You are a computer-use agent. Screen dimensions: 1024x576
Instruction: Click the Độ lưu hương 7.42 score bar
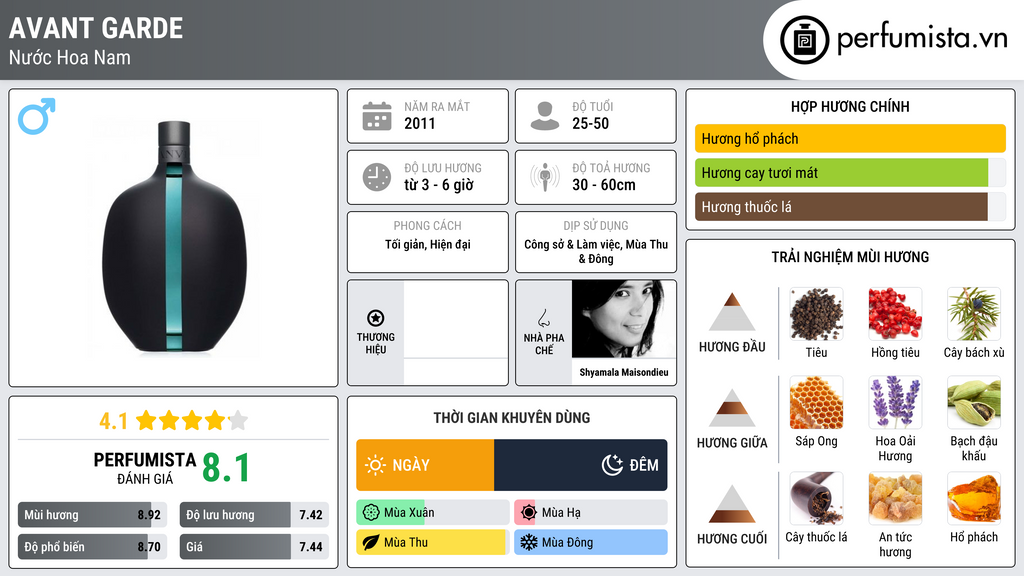254,515
